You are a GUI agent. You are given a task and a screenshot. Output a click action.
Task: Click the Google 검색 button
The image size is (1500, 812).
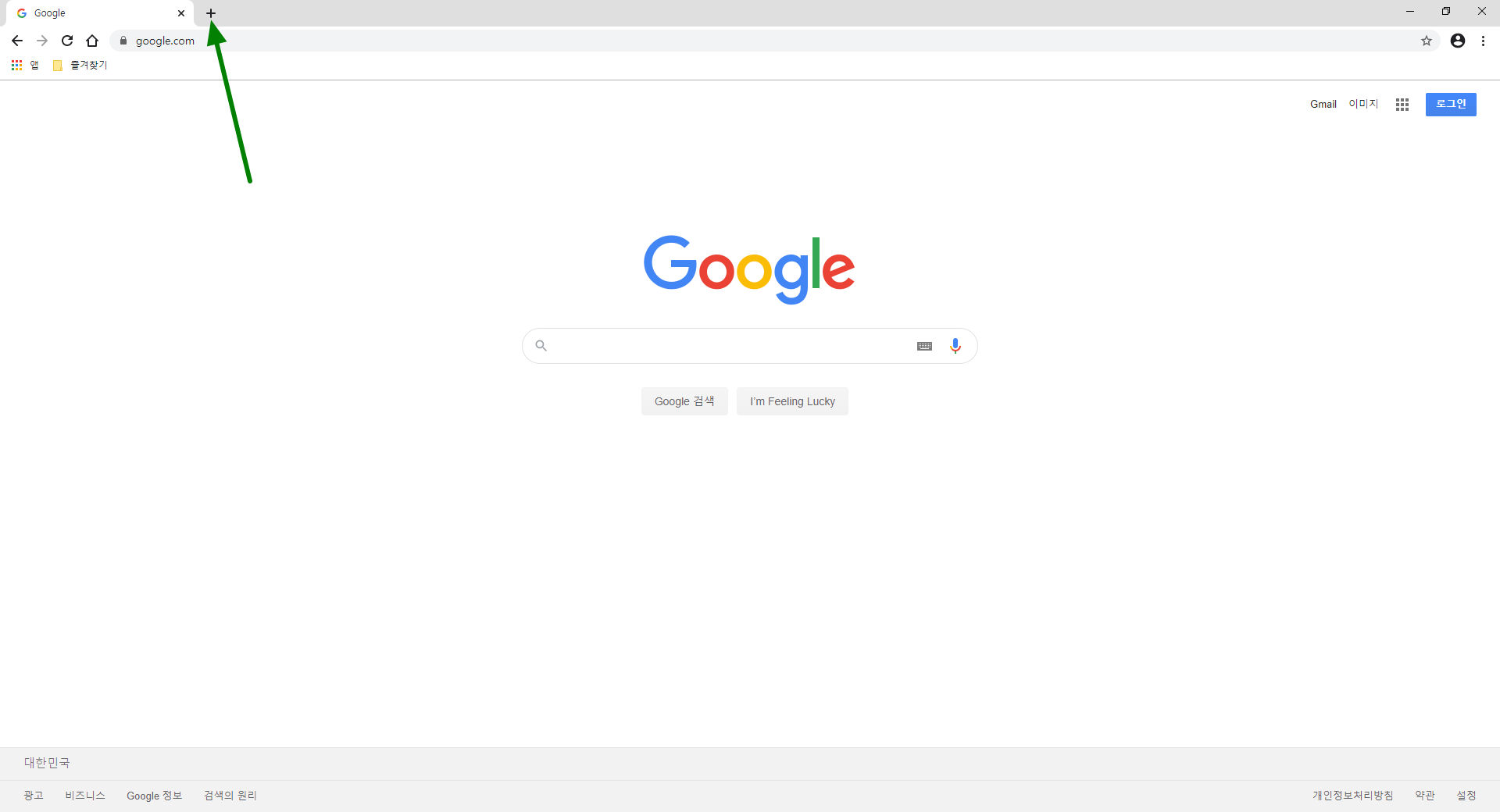pyautogui.click(x=684, y=401)
